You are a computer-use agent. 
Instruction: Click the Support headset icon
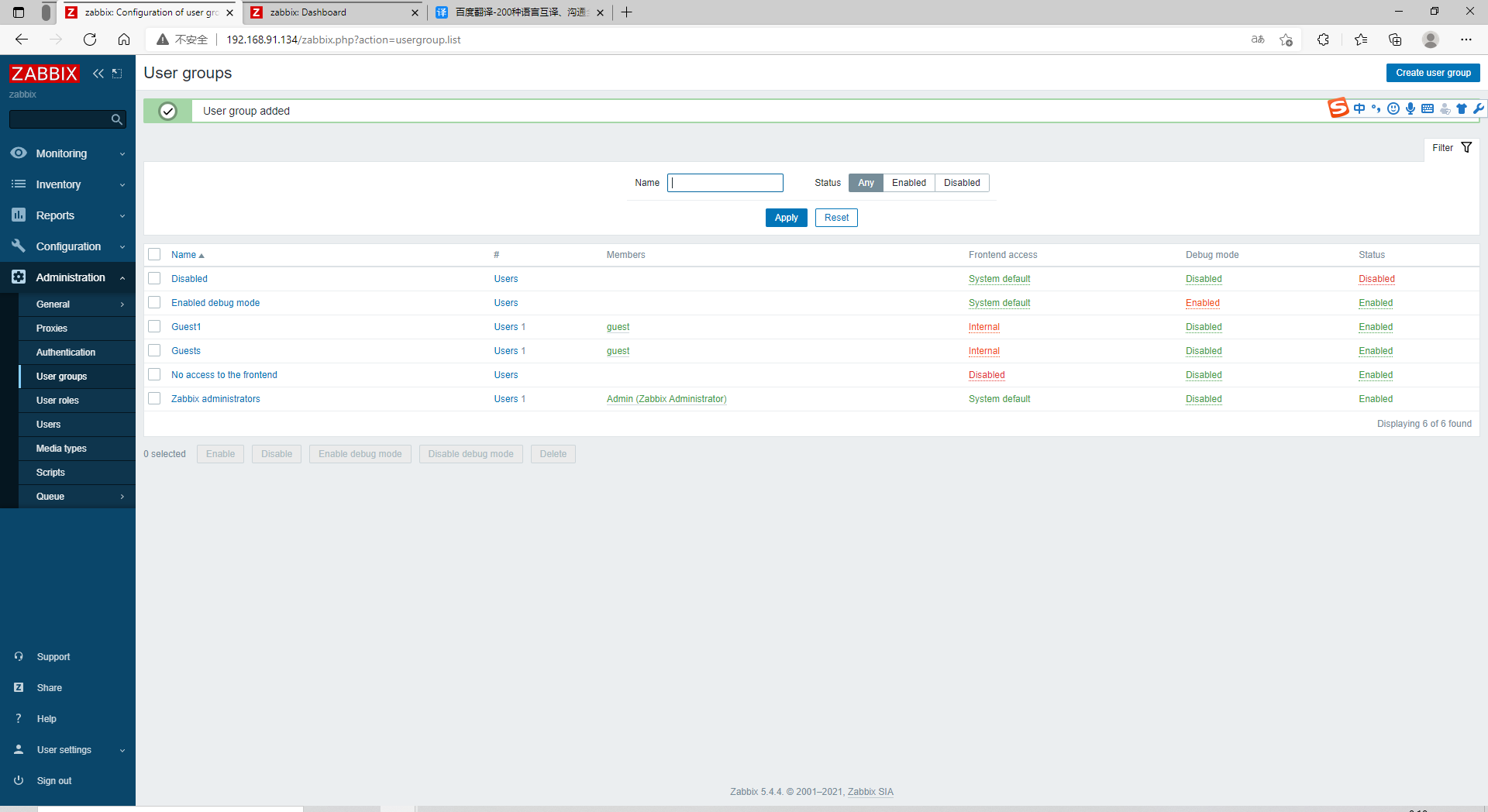point(19,656)
